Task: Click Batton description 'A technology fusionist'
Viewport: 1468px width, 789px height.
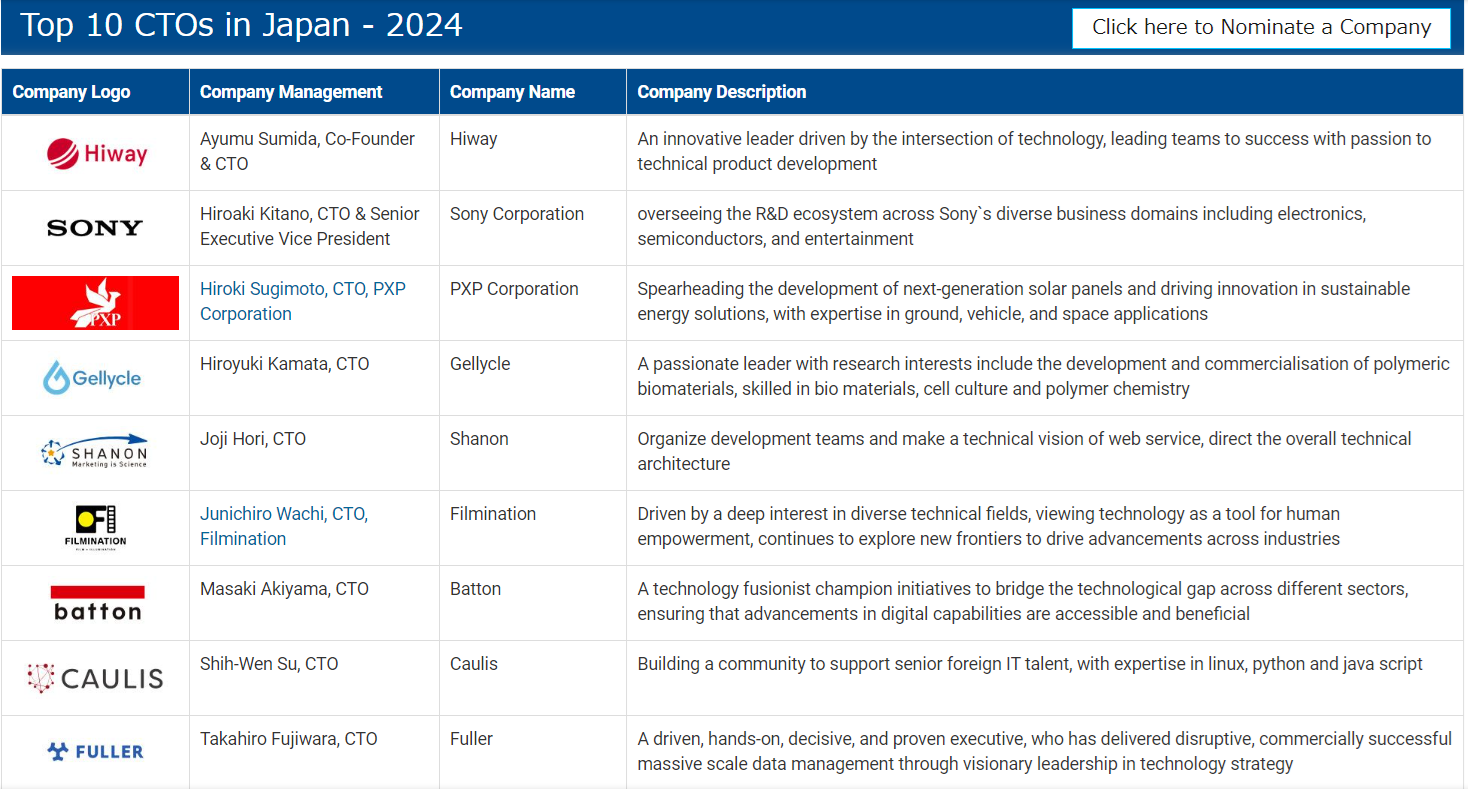Action: pyautogui.click(x=1023, y=601)
